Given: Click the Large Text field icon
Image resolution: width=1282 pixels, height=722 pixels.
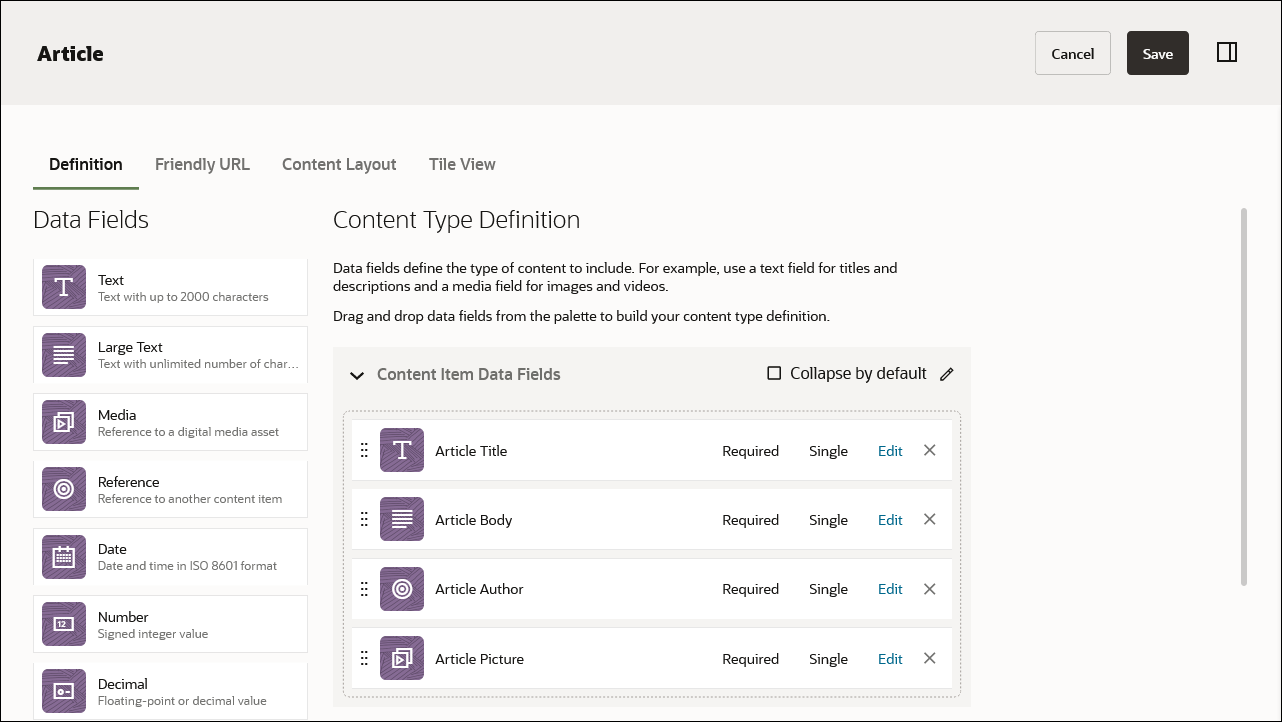Looking at the screenshot, I should pyautogui.click(x=64, y=355).
